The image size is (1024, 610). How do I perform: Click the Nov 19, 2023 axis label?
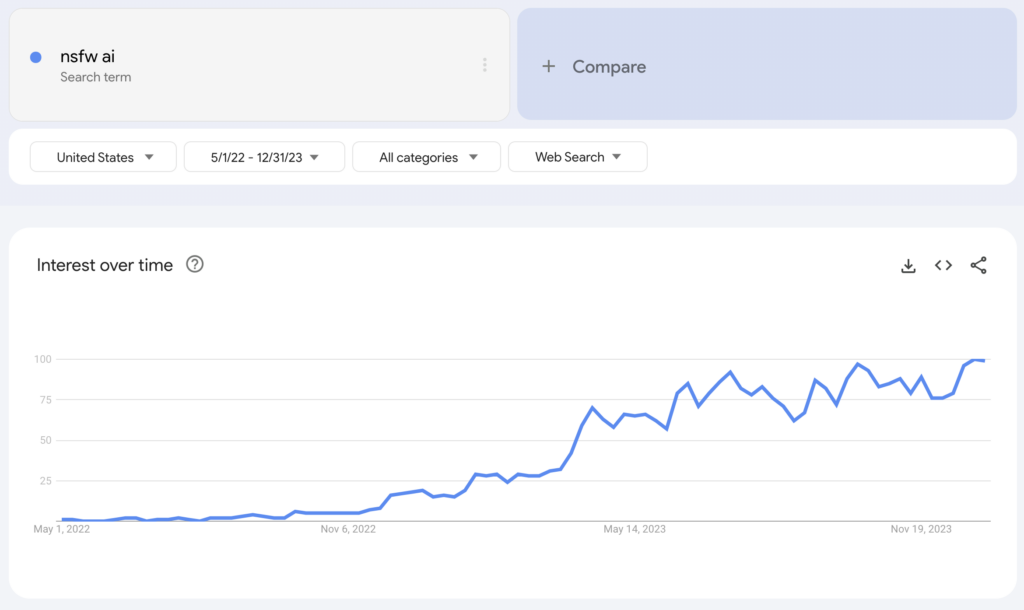tap(921, 529)
